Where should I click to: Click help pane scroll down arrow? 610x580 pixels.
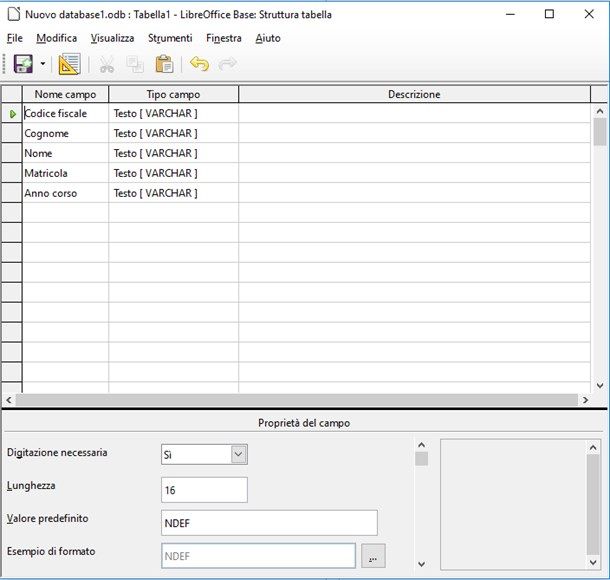593,562
